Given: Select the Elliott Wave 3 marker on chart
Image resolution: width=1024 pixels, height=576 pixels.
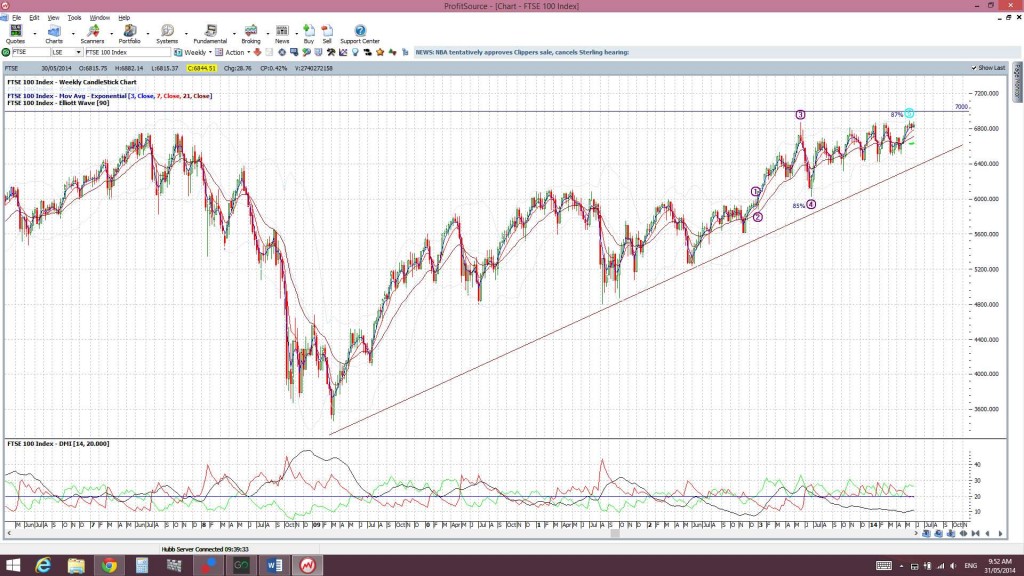Looking at the screenshot, I should (x=800, y=115).
